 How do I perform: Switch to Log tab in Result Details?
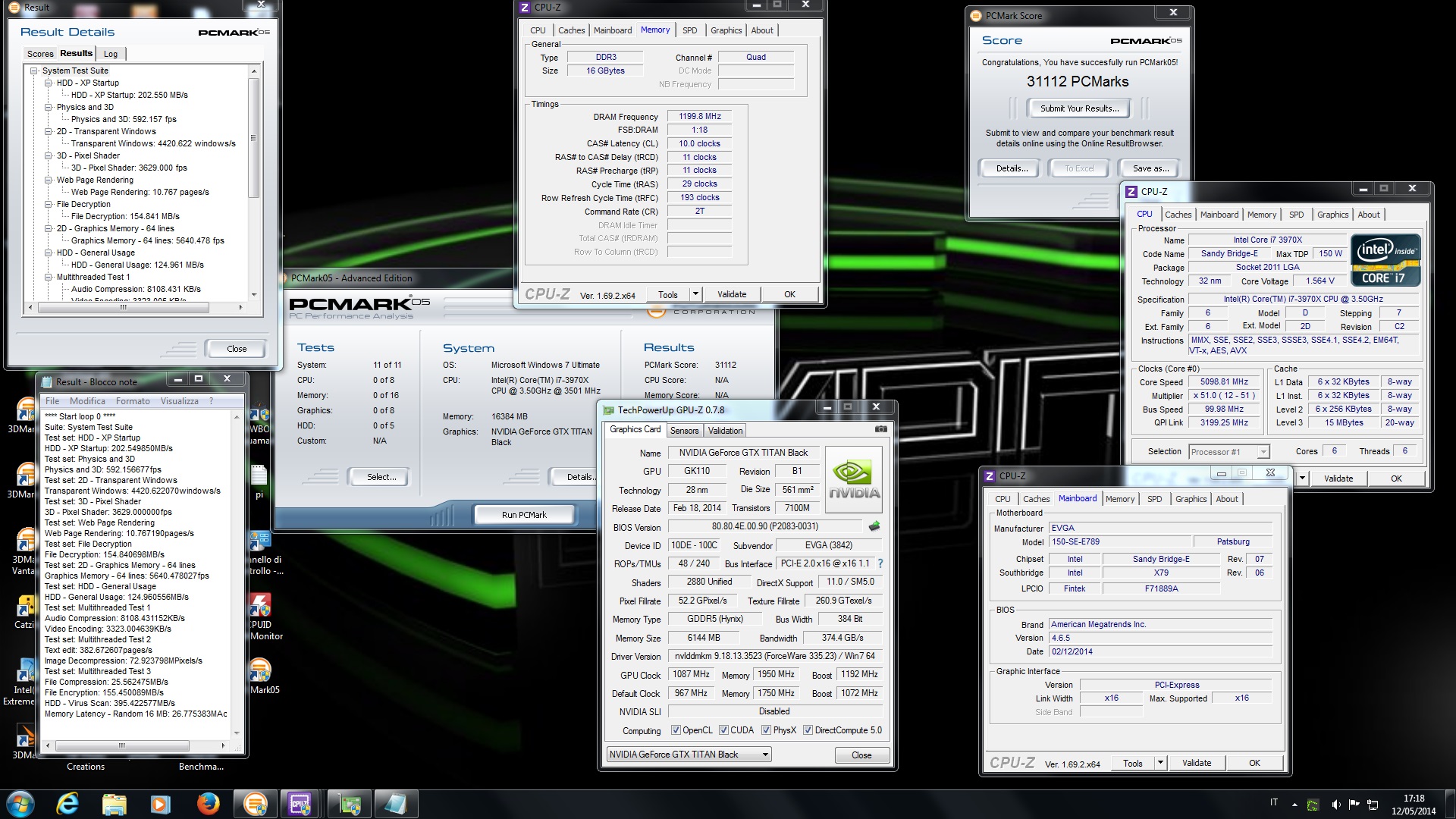(x=111, y=54)
